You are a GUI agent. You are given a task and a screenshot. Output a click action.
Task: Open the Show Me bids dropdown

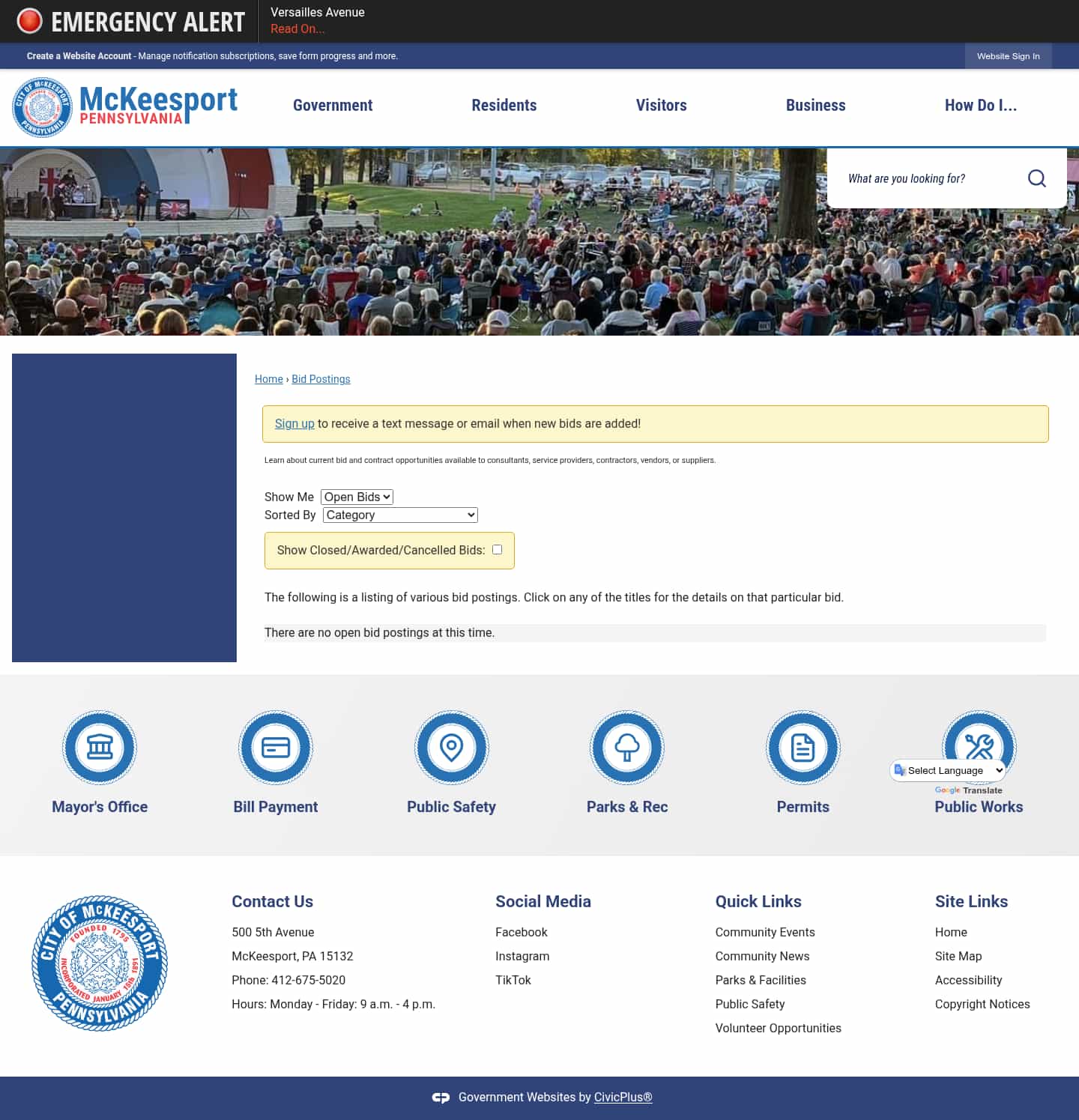[x=356, y=497]
